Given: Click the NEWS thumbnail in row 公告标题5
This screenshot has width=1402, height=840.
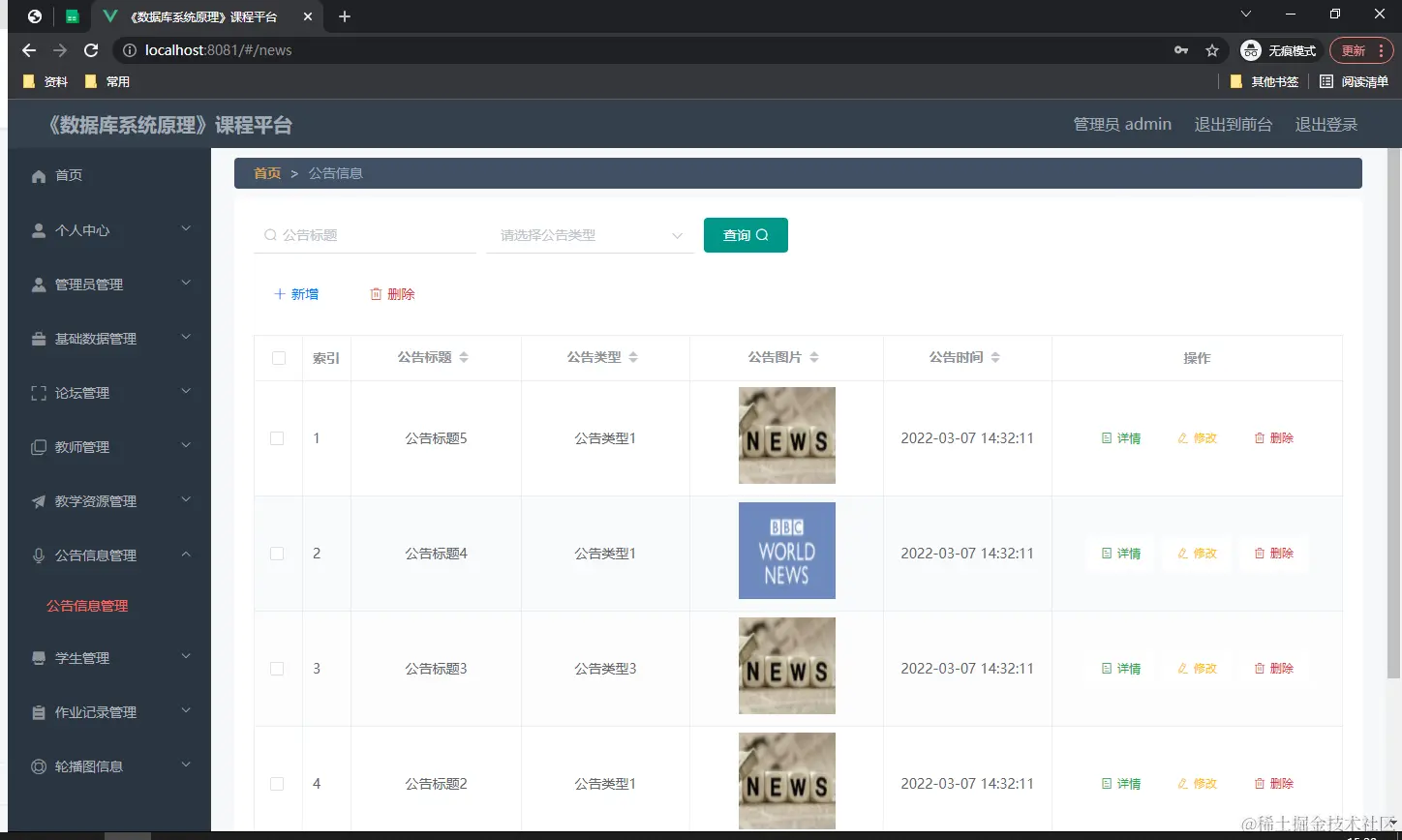Looking at the screenshot, I should (x=787, y=435).
